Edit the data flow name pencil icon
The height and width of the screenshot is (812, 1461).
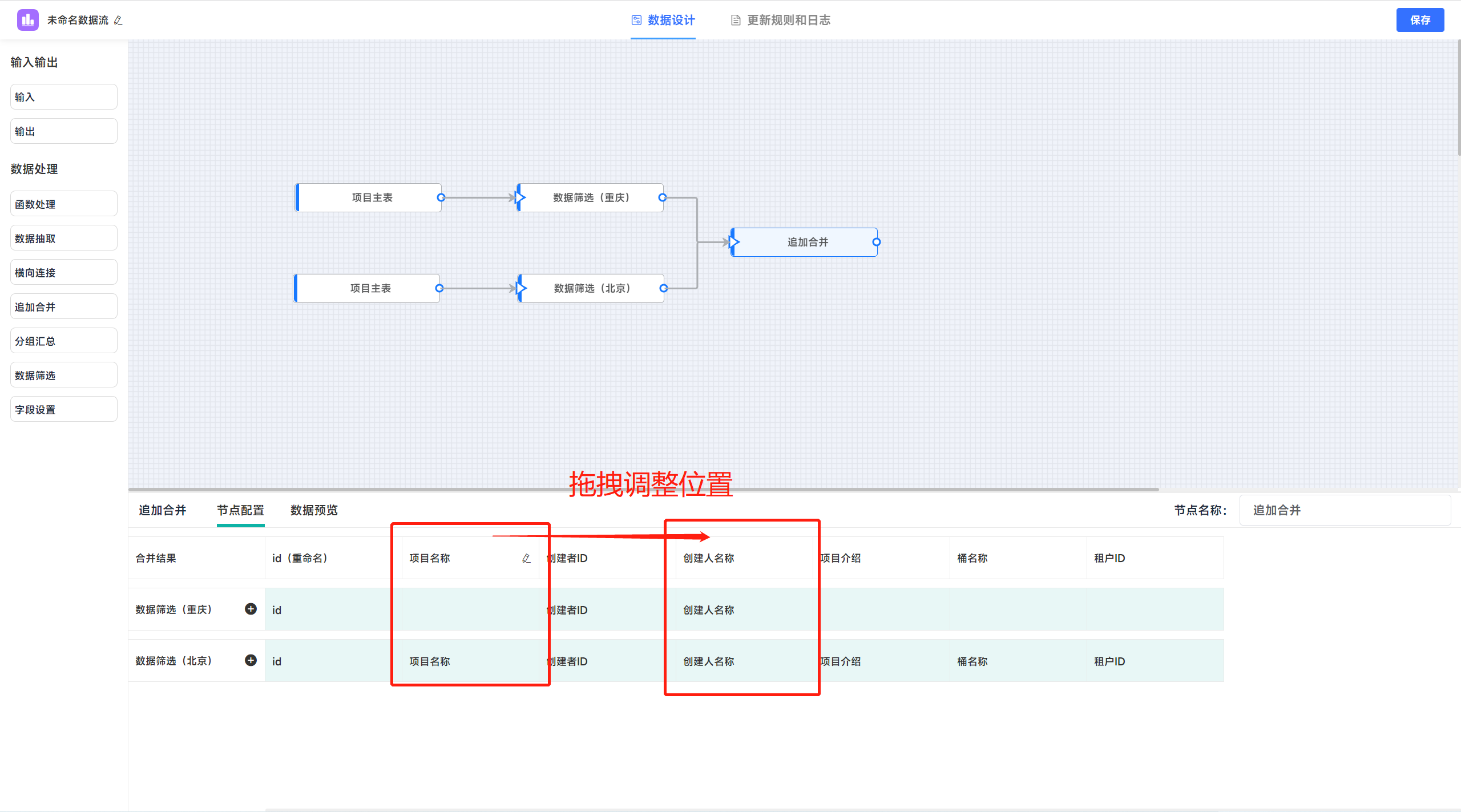(x=118, y=21)
